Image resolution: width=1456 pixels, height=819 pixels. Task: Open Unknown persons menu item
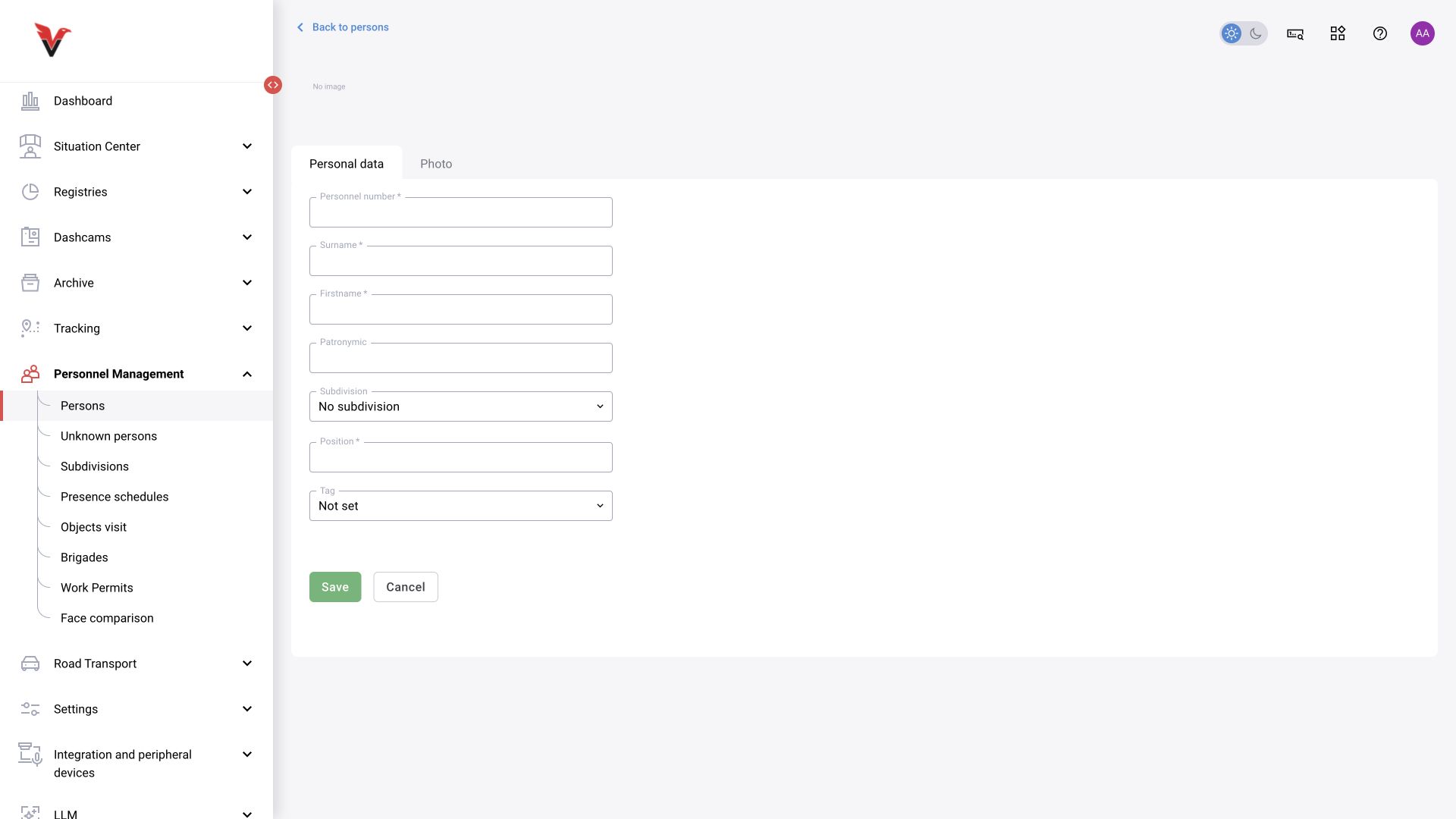[x=108, y=436]
